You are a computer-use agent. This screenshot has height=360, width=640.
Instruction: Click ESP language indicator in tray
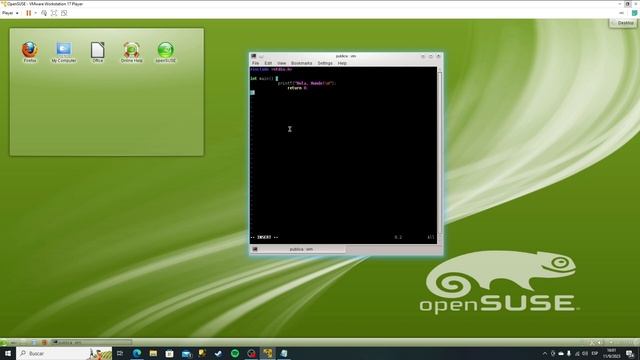point(595,353)
